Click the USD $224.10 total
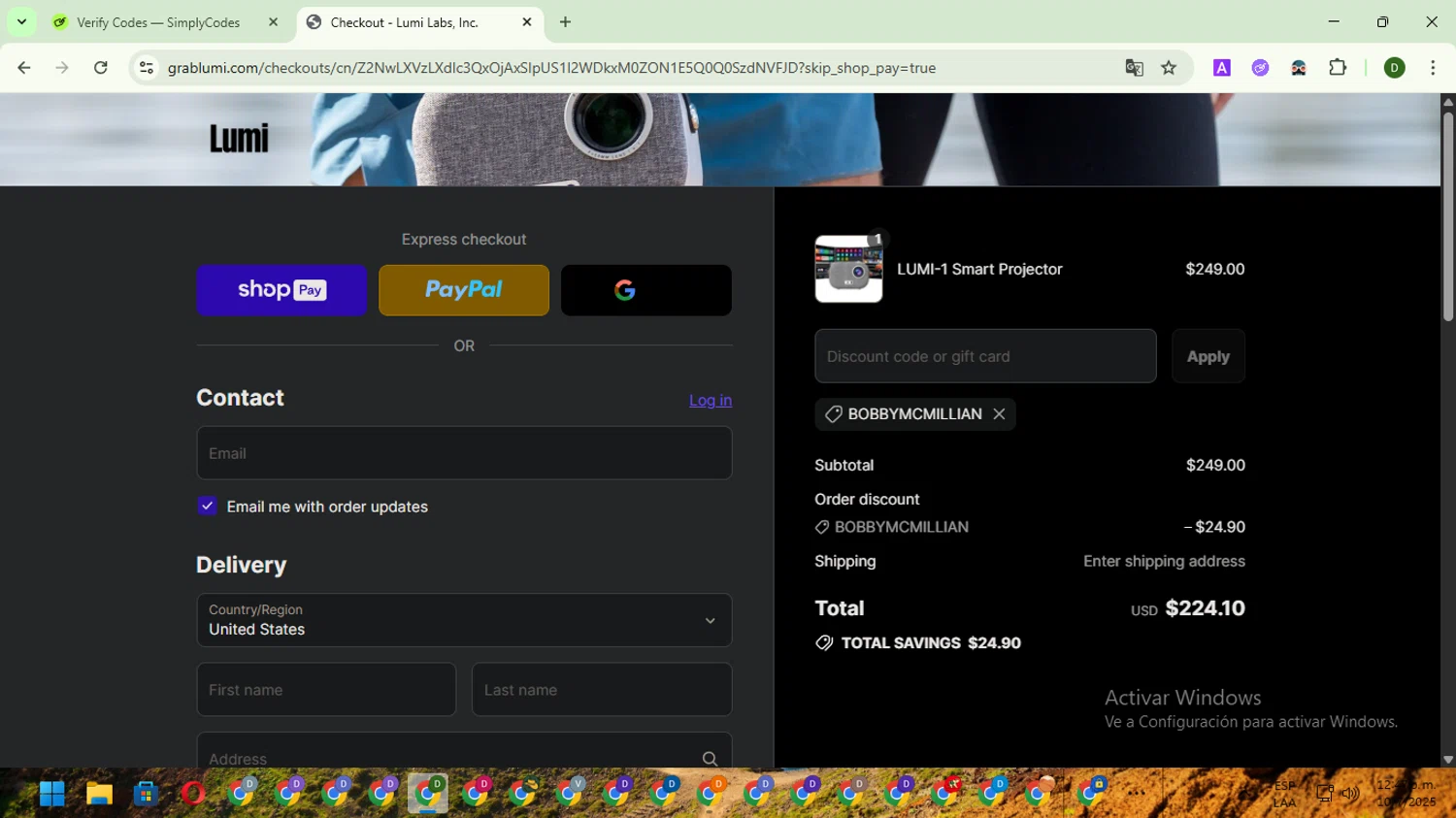1456x818 pixels. tap(1188, 608)
